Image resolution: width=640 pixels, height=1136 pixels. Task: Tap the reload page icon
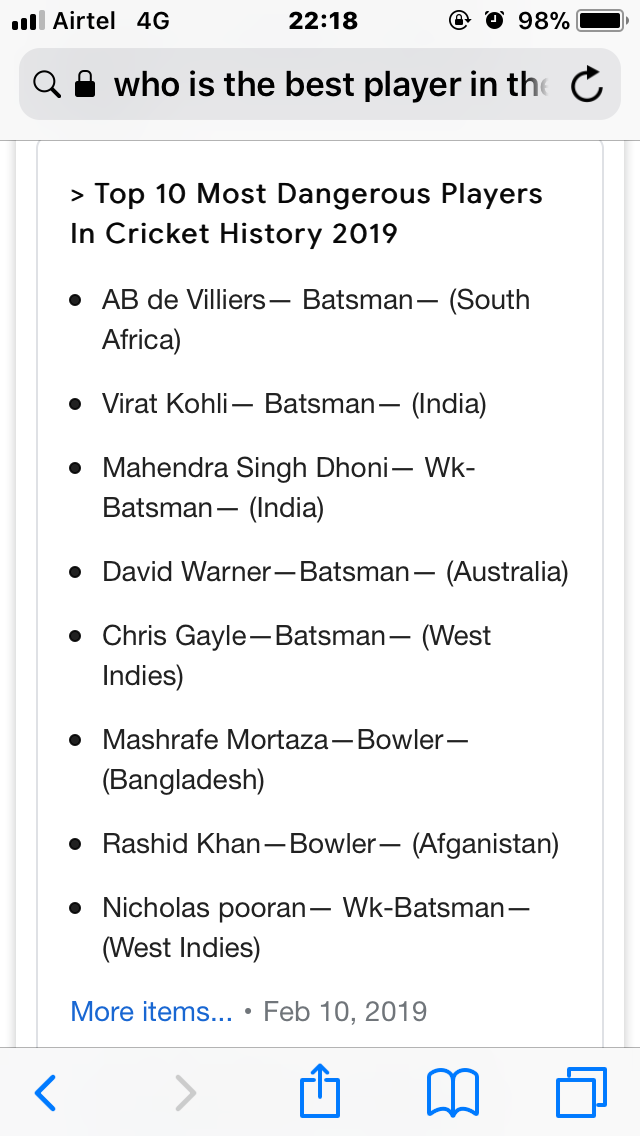tap(586, 85)
